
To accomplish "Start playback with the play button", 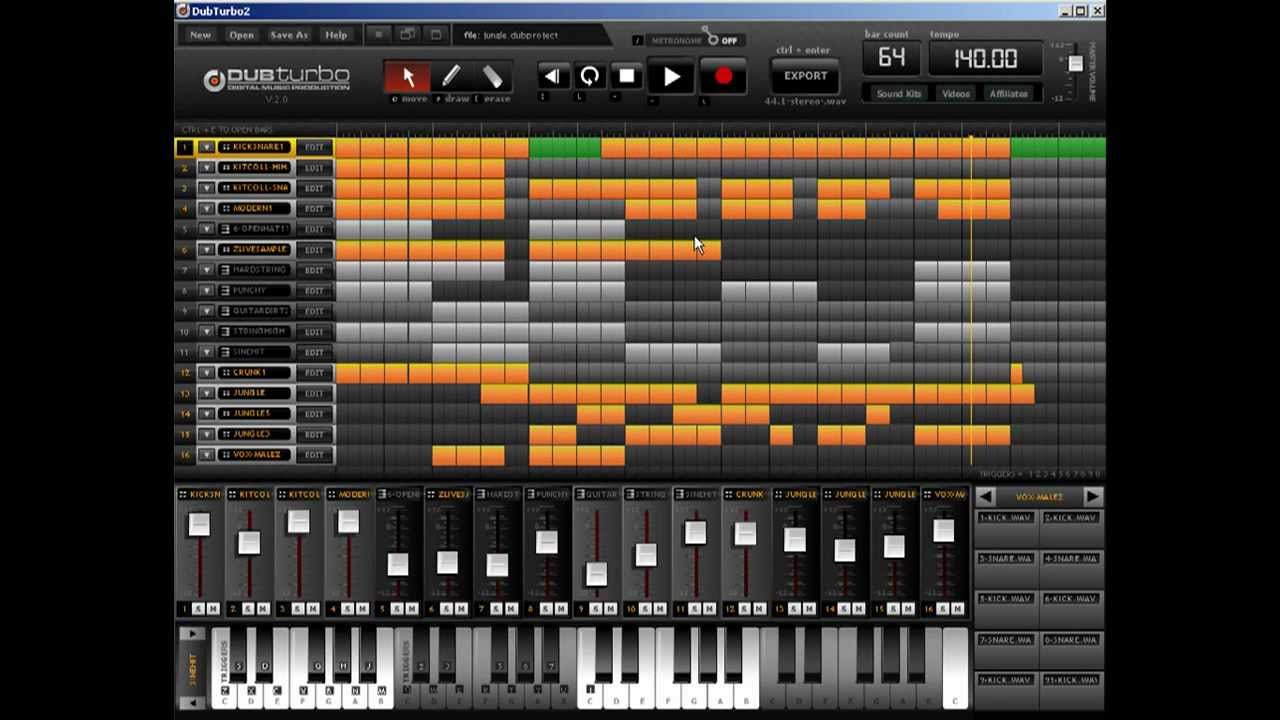I will 672,76.
